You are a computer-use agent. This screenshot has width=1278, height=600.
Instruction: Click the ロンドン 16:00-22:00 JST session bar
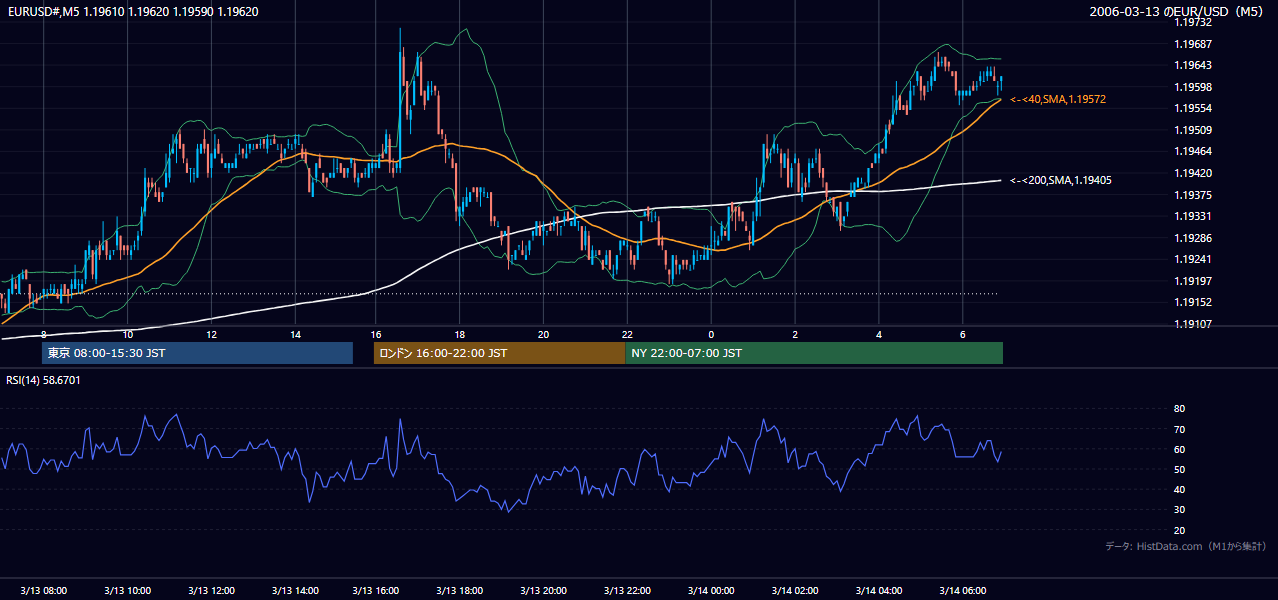click(499, 353)
